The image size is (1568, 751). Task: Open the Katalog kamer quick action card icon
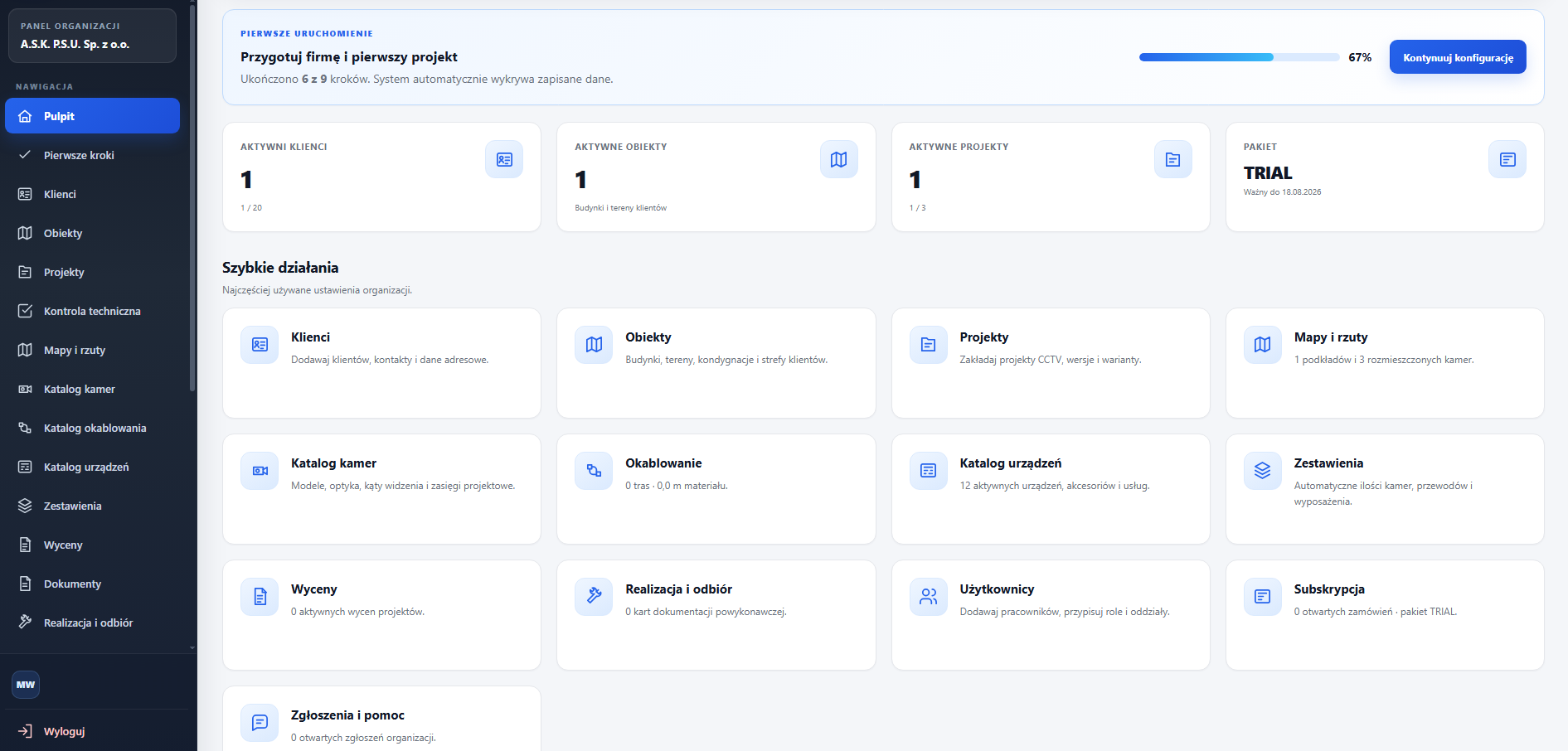tap(260, 471)
